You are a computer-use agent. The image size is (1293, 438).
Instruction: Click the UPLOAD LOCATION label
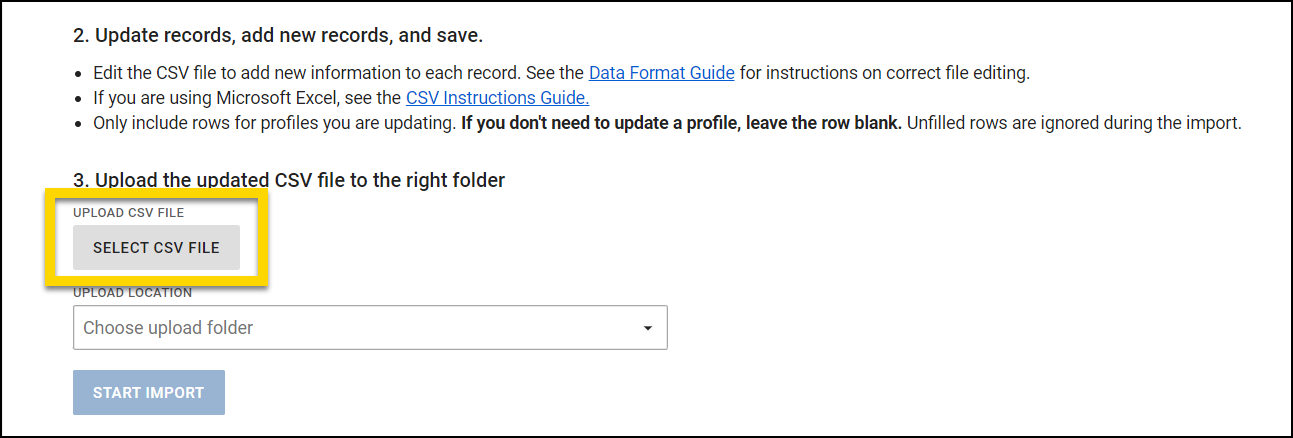[x=132, y=293]
